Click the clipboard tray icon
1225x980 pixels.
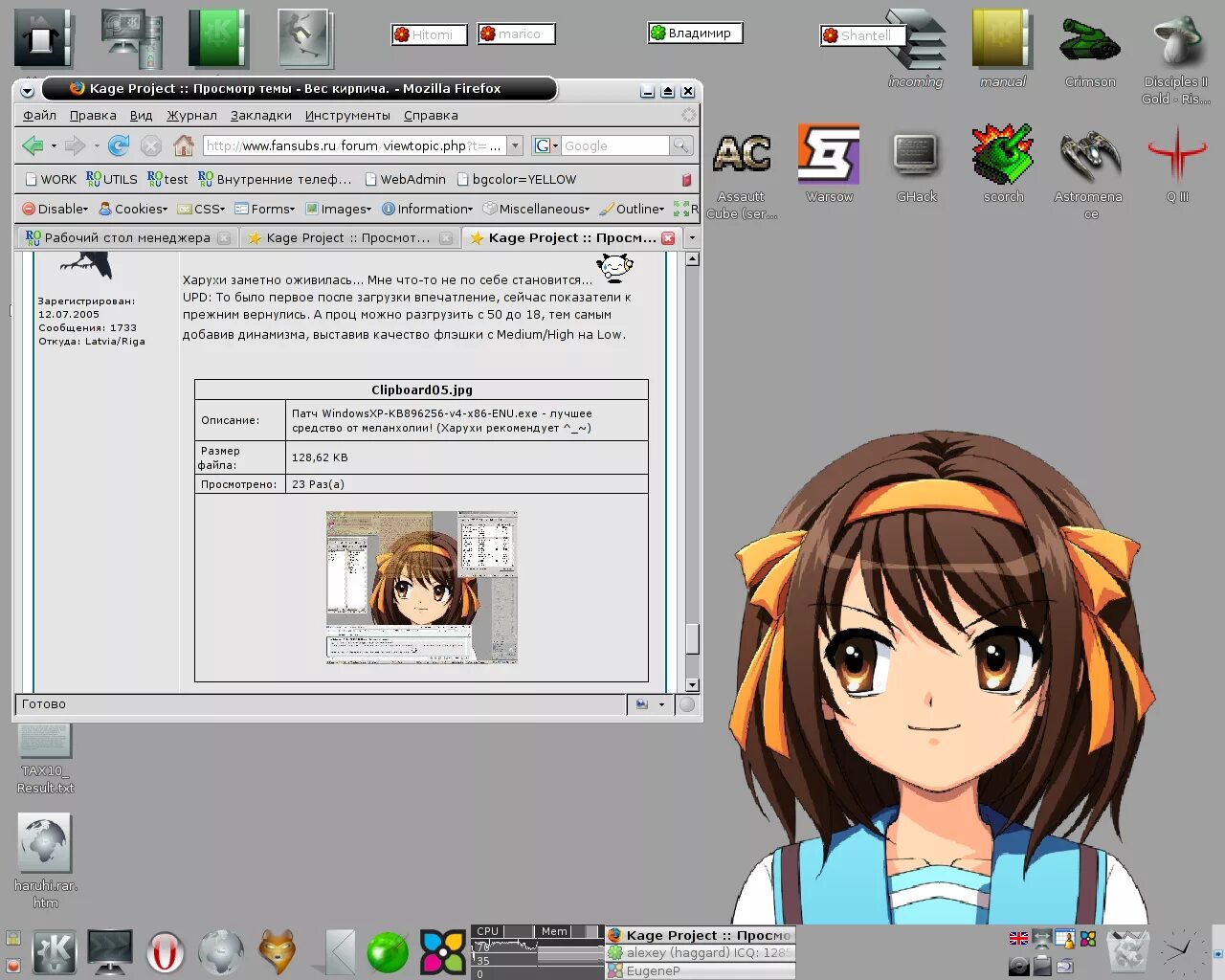pyautogui.click(x=1042, y=966)
